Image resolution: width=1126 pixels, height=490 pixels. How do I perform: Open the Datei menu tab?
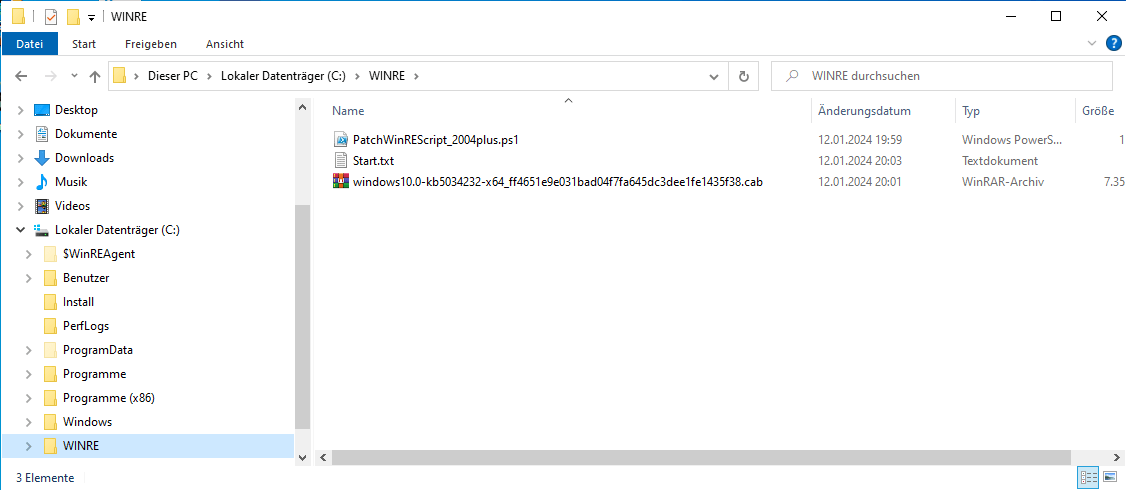(x=30, y=44)
